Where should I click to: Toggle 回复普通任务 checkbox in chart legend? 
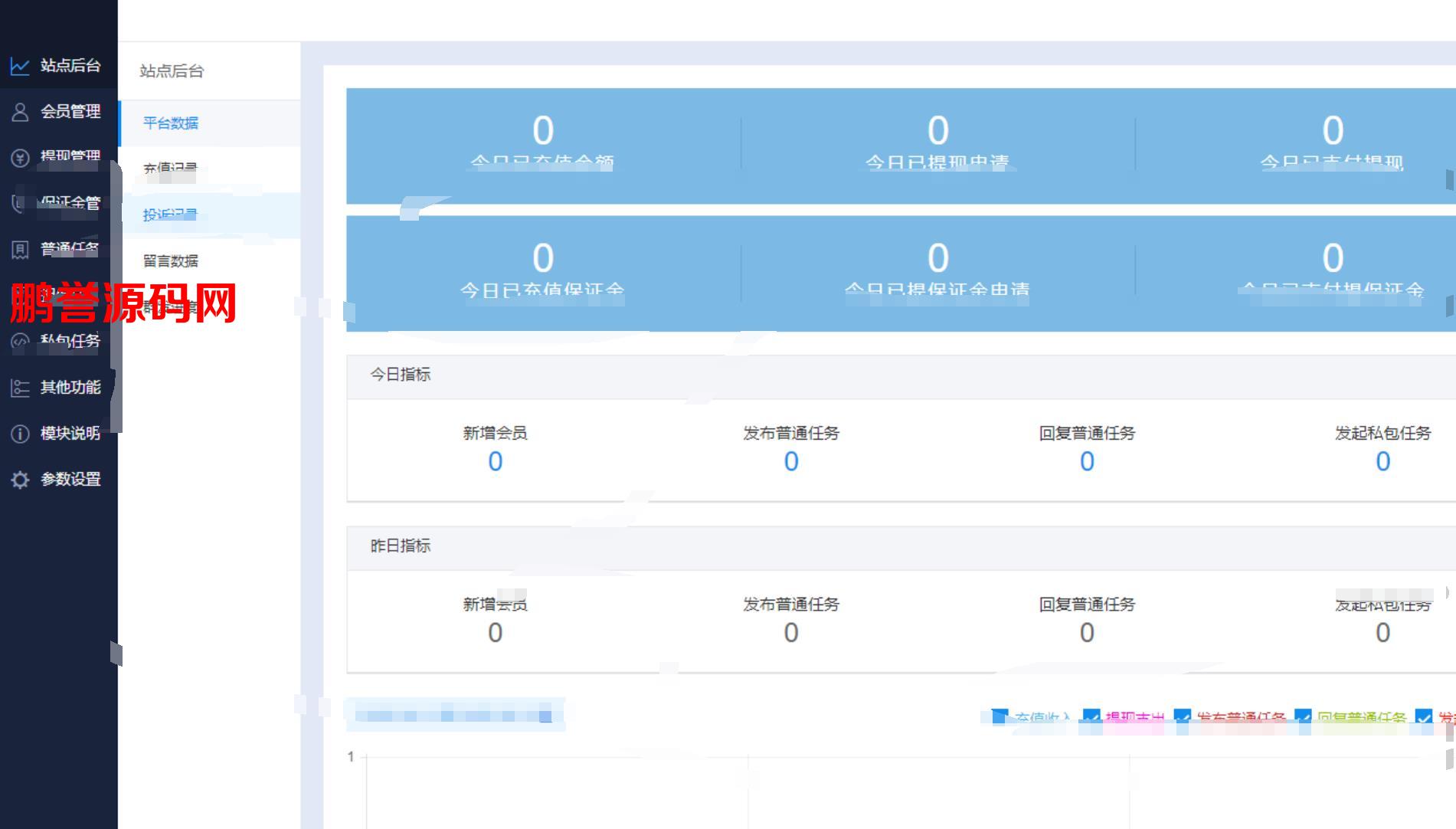[x=1303, y=717]
